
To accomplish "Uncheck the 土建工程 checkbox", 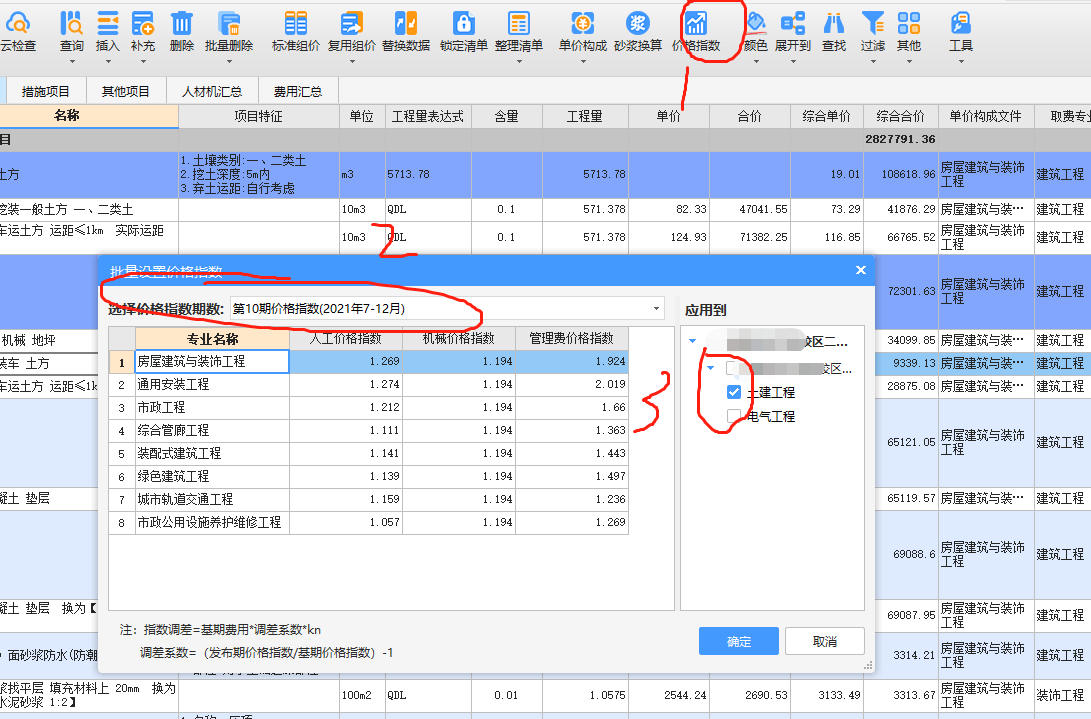I will pos(733,392).
